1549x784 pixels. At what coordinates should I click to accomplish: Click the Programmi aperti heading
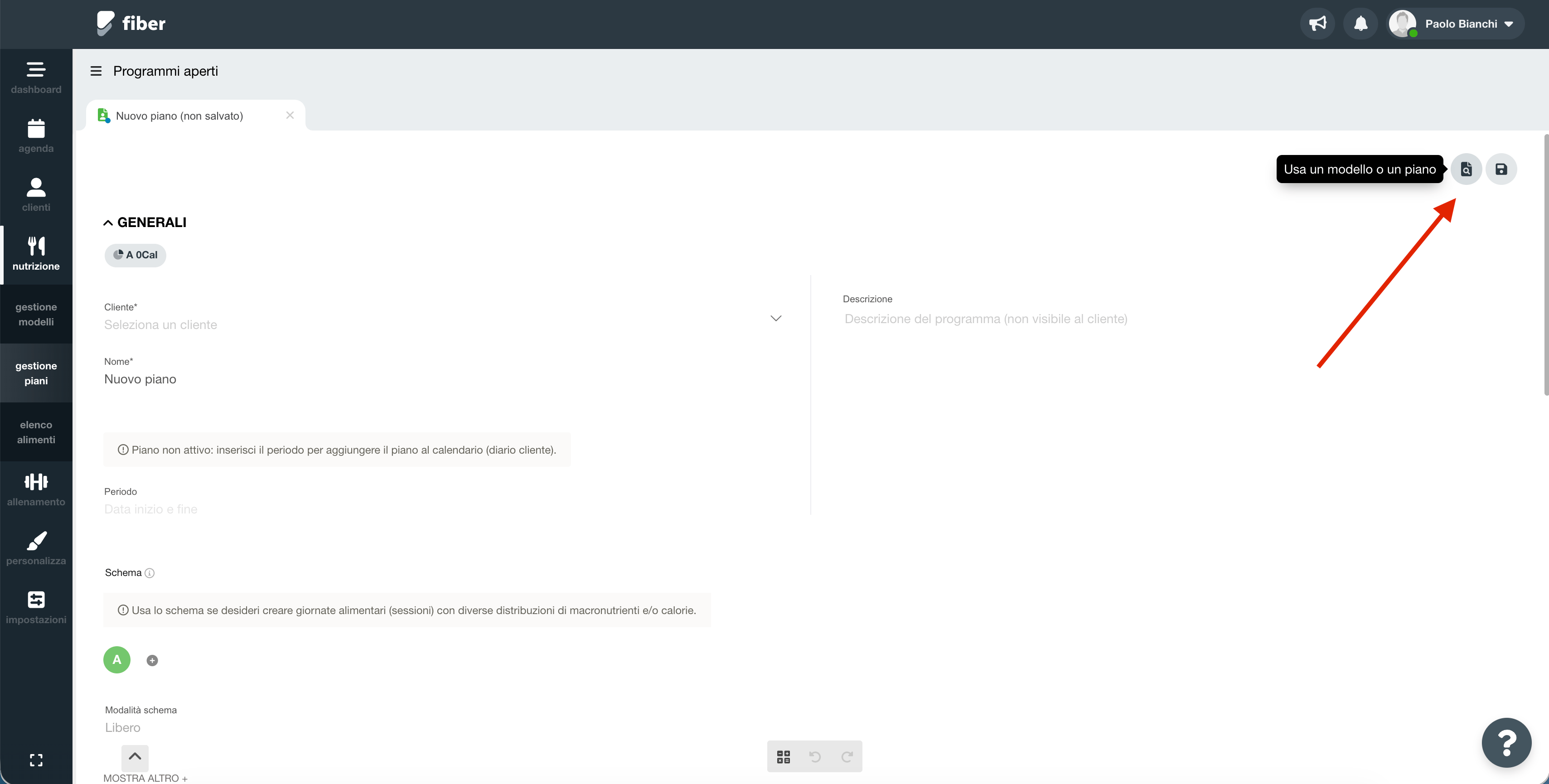pos(165,71)
